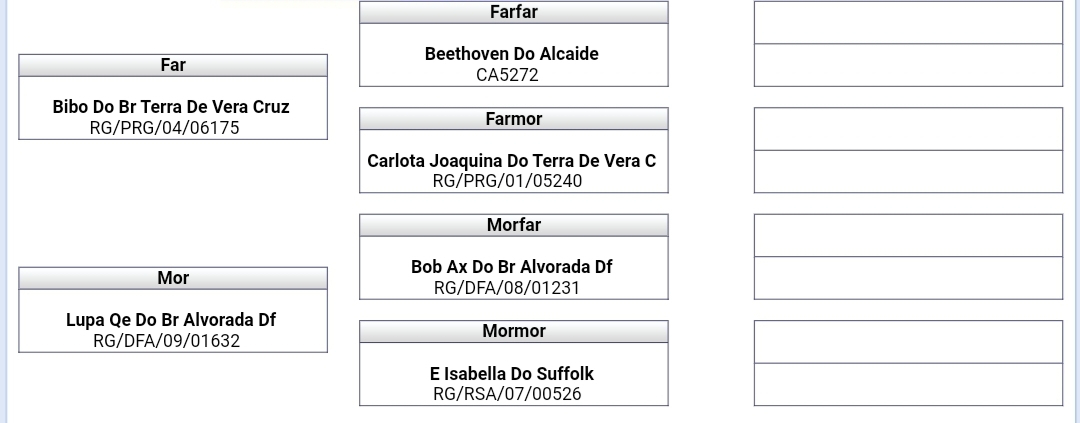Click the Morfar header label
This screenshot has height=423, width=1080.
(514, 225)
